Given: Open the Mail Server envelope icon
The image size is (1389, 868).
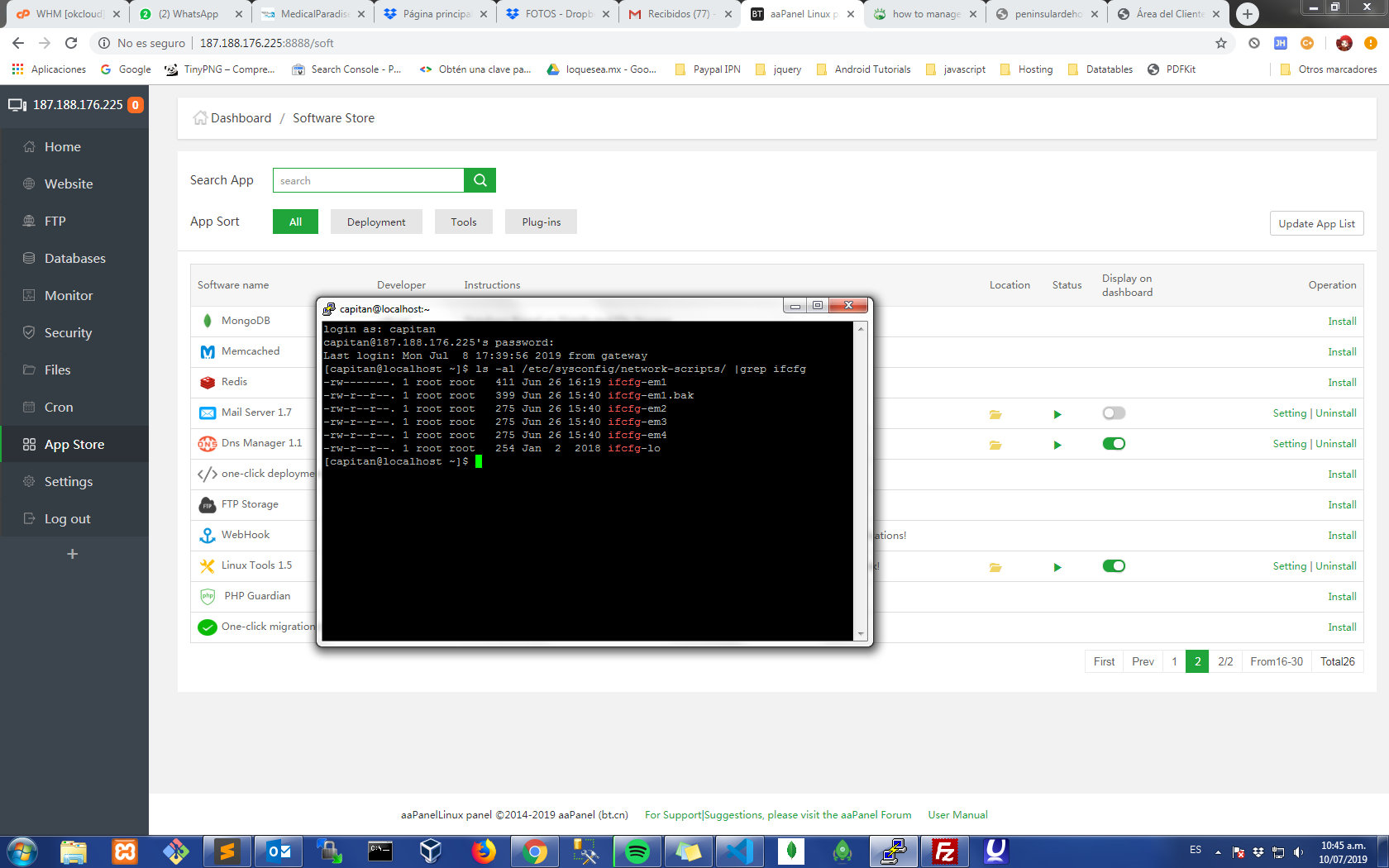Looking at the screenshot, I should 208,413.
